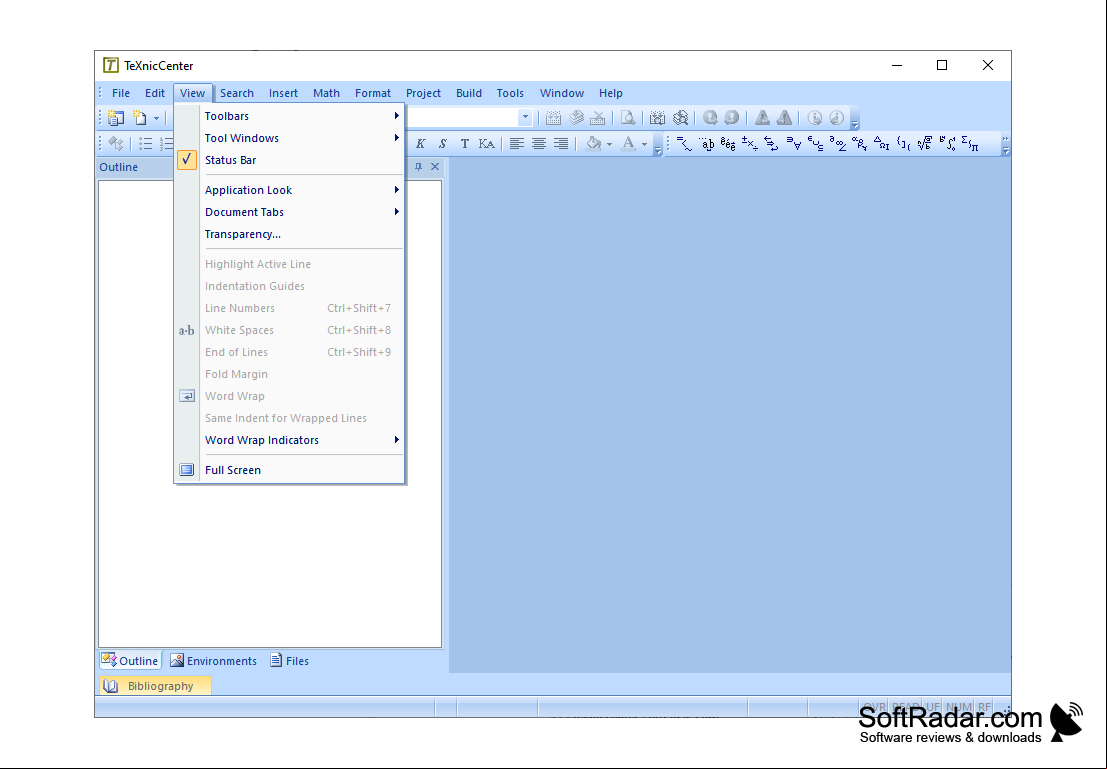The image size is (1107, 769).
Task: Click the stacked-pages build output icon
Action: pyautogui.click(x=576, y=118)
